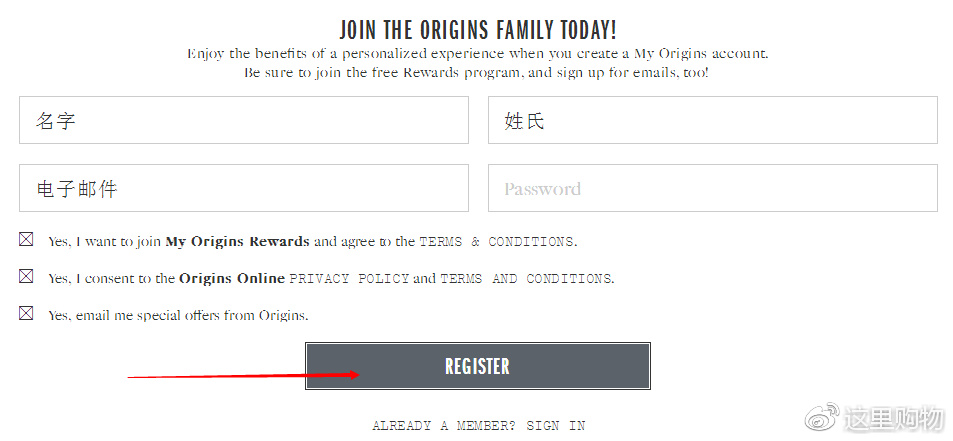Click the Weibo eye logo icon
The height and width of the screenshot is (441, 953).
[822, 419]
